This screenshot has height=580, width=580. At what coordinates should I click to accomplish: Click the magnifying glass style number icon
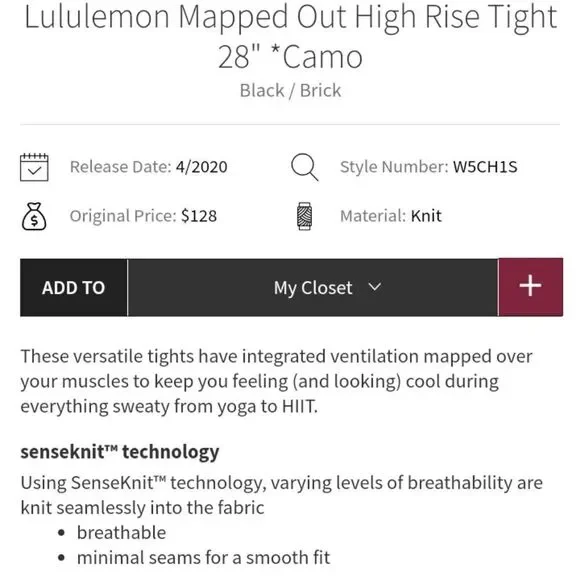point(304,167)
